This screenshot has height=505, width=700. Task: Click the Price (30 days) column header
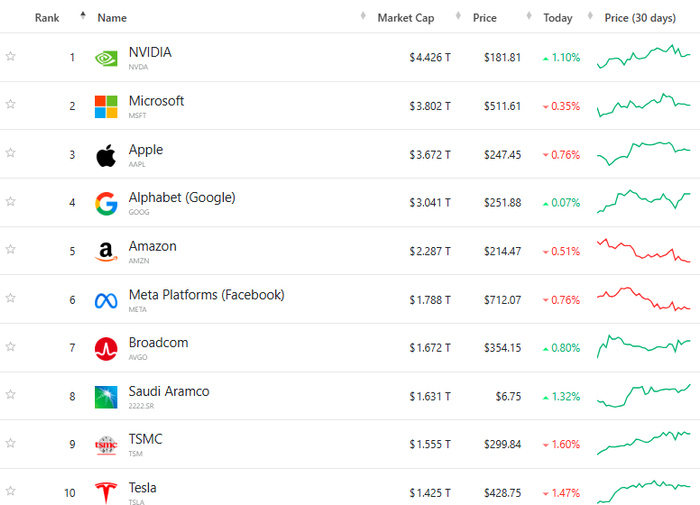pos(640,18)
